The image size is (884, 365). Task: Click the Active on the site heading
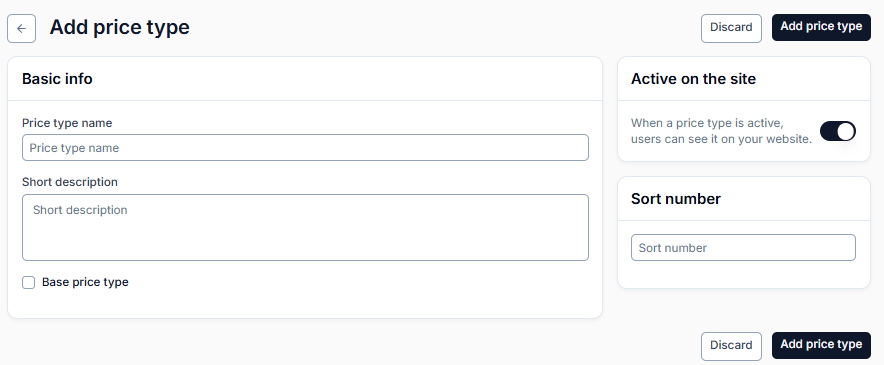(x=693, y=78)
